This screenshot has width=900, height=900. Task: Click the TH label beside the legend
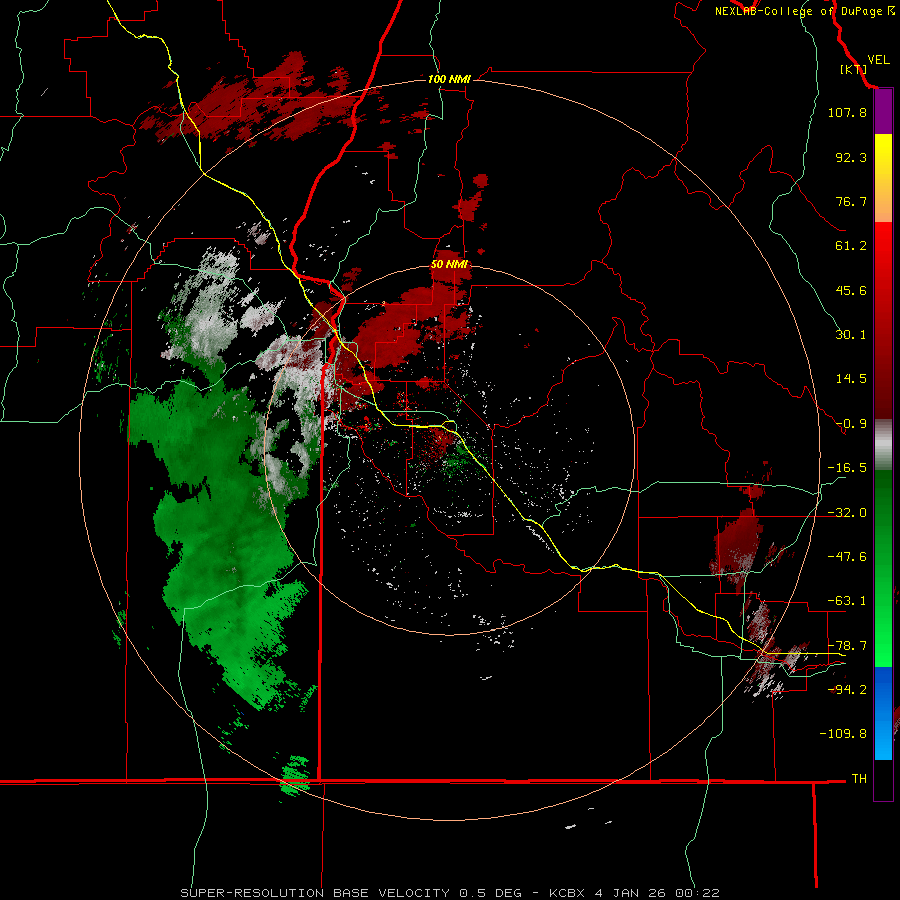(x=859, y=779)
